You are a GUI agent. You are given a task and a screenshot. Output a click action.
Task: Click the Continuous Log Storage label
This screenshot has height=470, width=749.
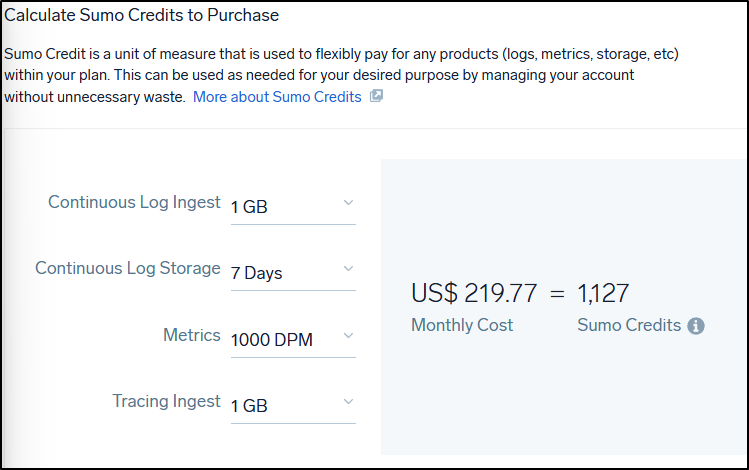coord(128,268)
